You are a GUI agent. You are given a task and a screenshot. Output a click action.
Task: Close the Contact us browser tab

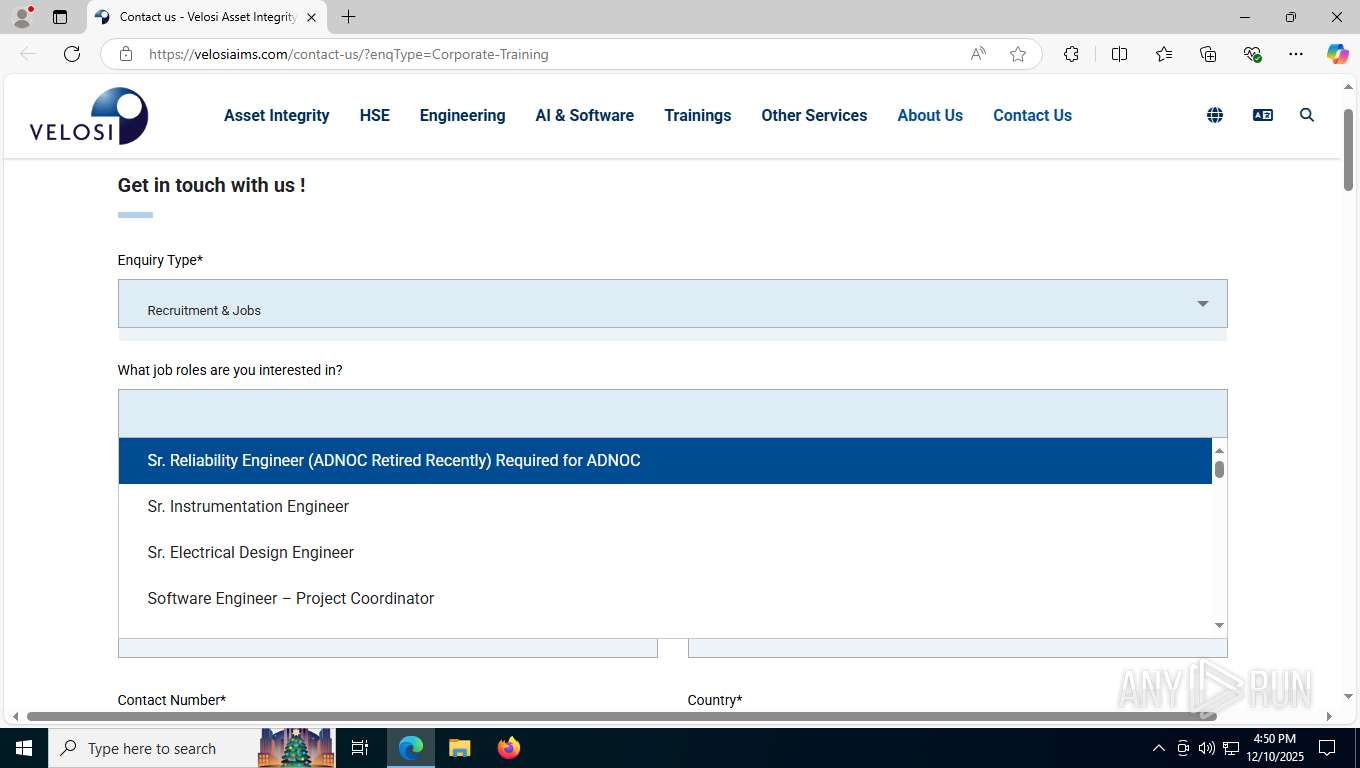[311, 17]
